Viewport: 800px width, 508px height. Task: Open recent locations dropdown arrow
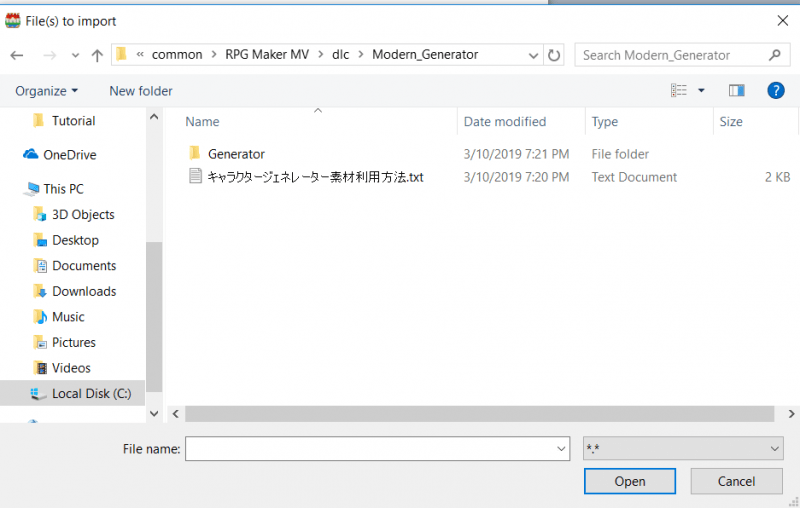click(76, 55)
